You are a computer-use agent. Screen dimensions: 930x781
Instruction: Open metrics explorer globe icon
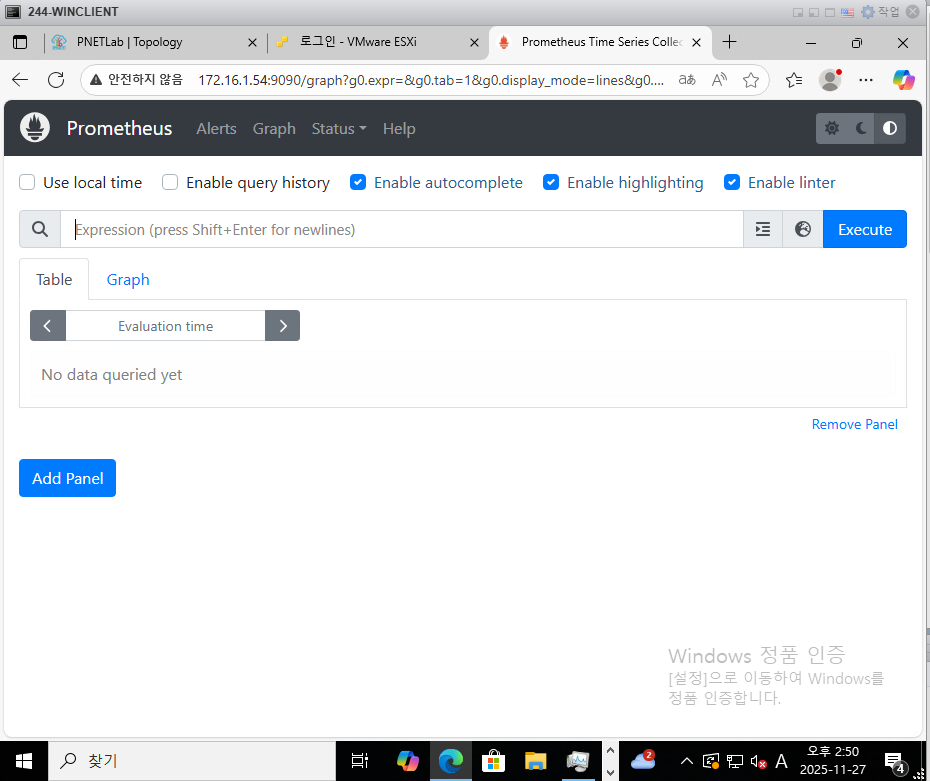click(802, 229)
